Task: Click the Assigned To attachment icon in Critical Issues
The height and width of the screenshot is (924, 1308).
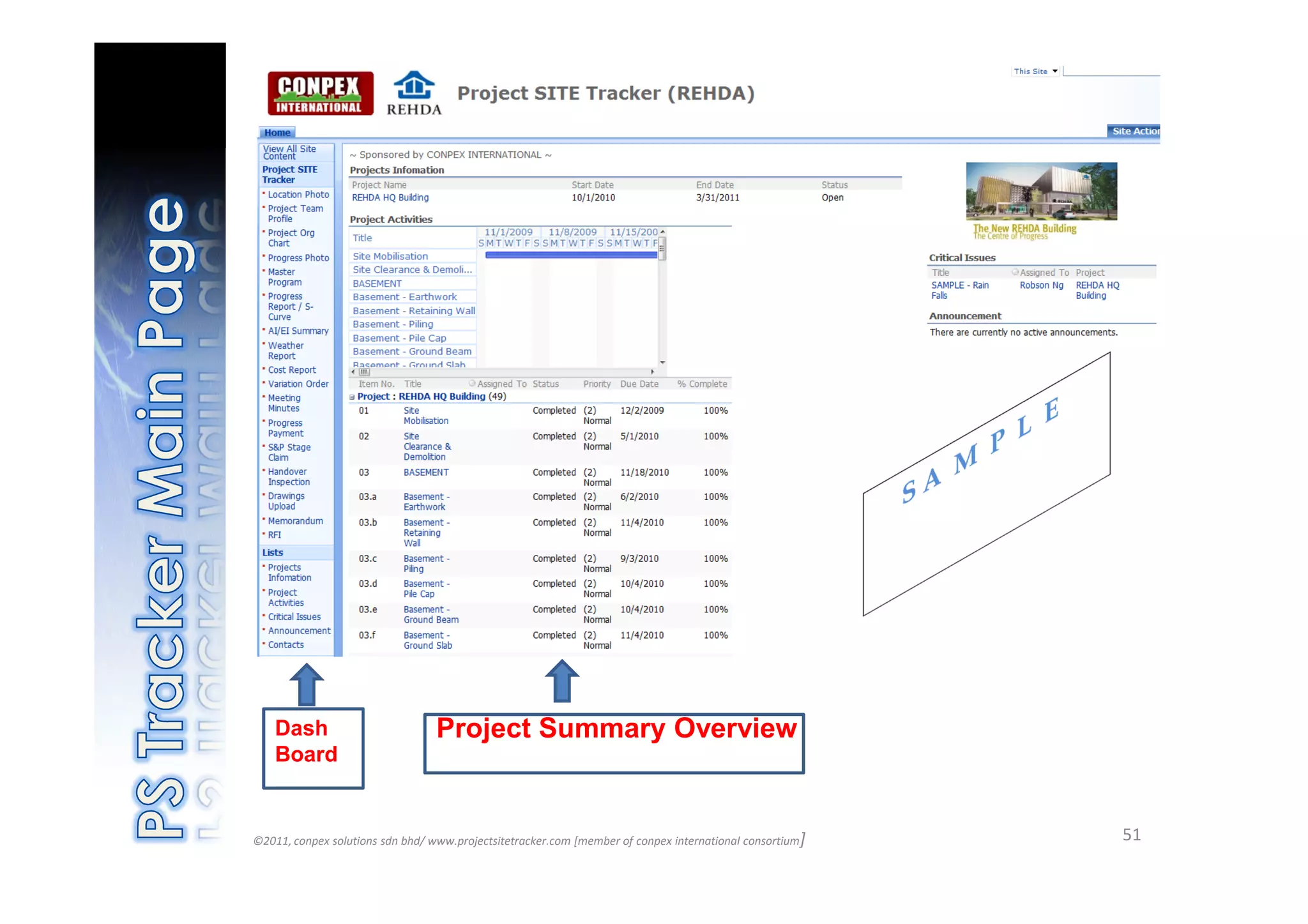Action: tap(1015, 273)
